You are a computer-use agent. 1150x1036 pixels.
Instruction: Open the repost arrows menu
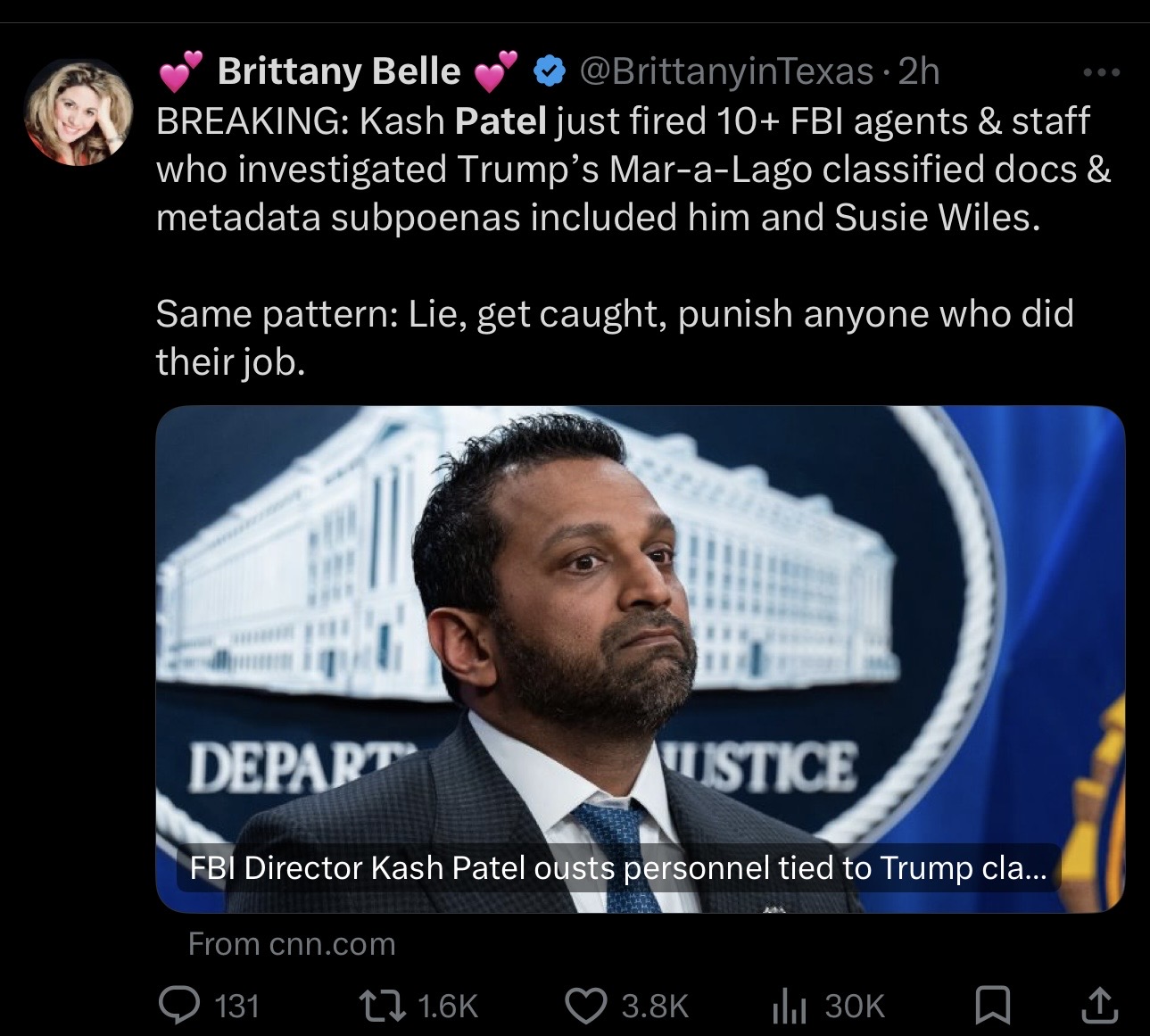pos(384,1005)
